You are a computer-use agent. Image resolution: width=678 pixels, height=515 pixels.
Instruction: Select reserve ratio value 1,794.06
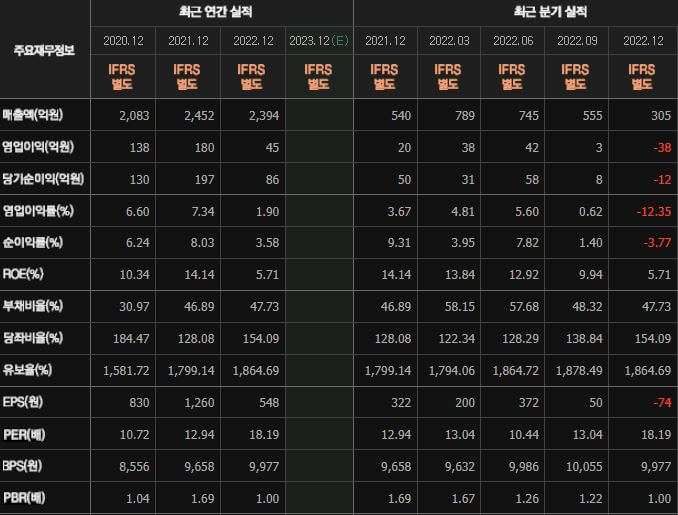click(451, 371)
